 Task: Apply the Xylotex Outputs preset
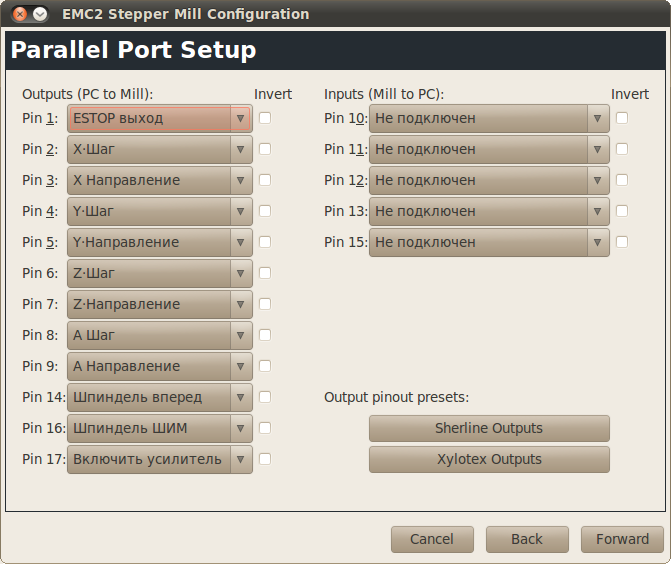click(x=489, y=459)
